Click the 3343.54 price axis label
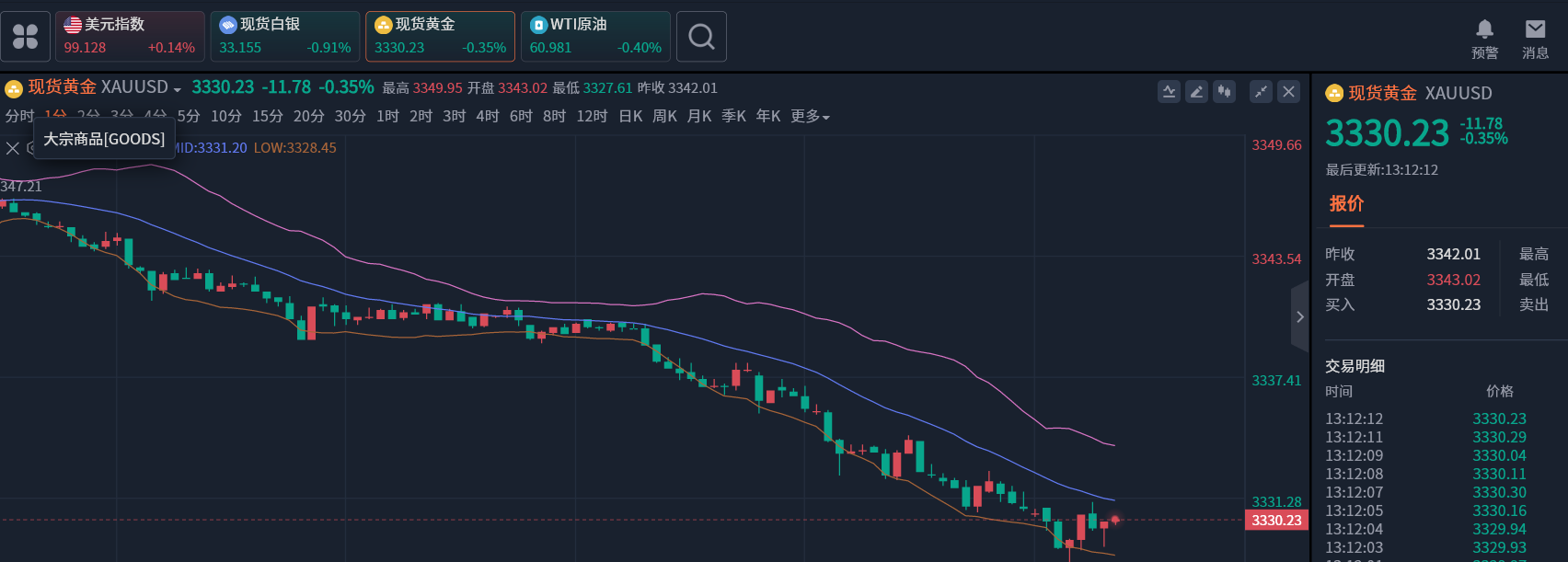This screenshot has width=1568, height=562. (1276, 259)
